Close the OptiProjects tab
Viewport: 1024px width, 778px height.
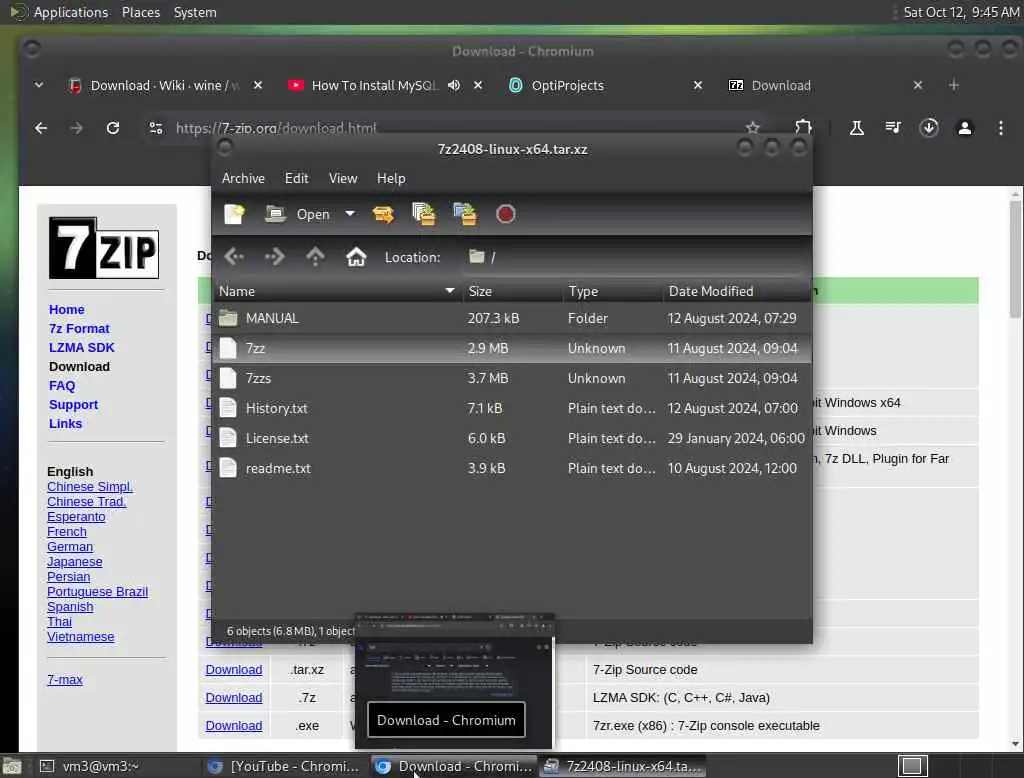[x=697, y=86]
